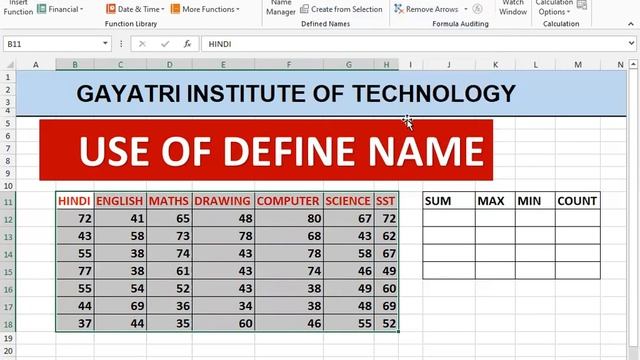Click the Select All corner triangle
This screenshot has width=640, height=360.
[x=10, y=64]
